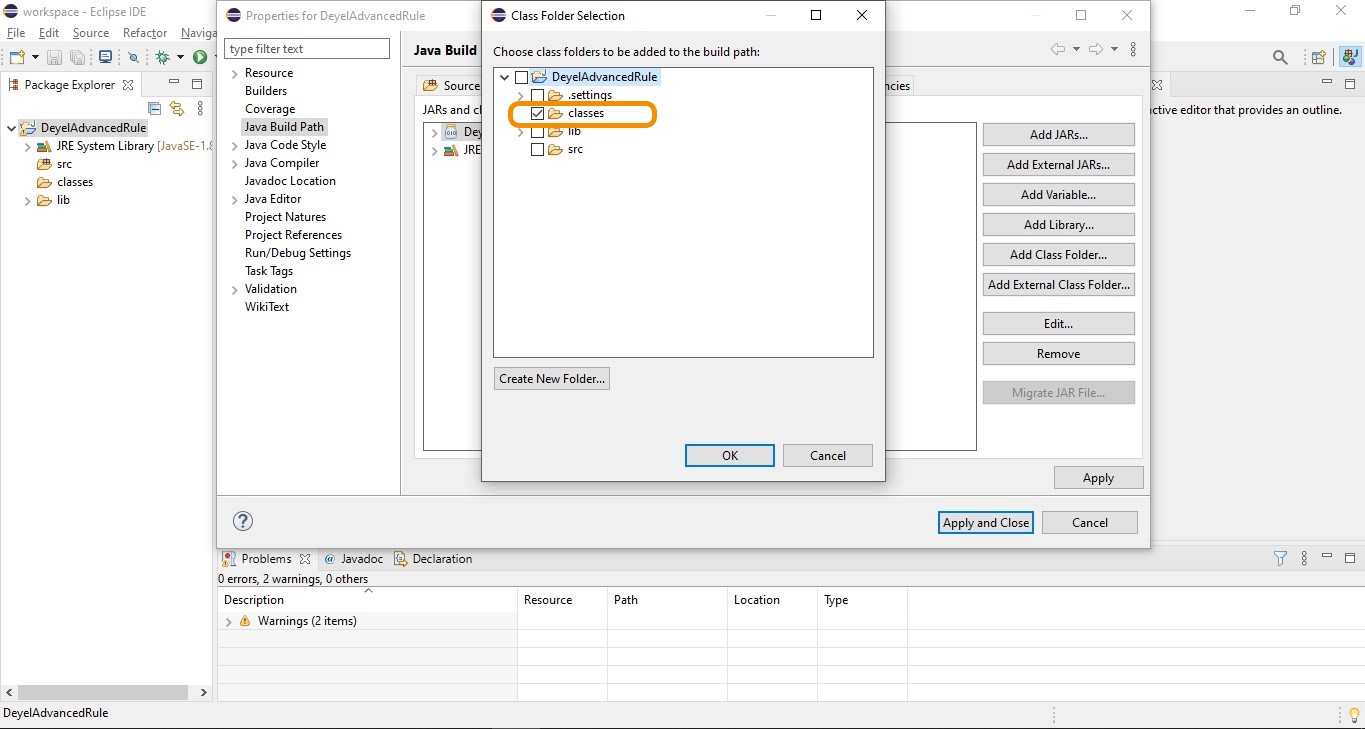Click the Add Class Folder button
This screenshot has width=1365, height=729.
coord(1059,254)
